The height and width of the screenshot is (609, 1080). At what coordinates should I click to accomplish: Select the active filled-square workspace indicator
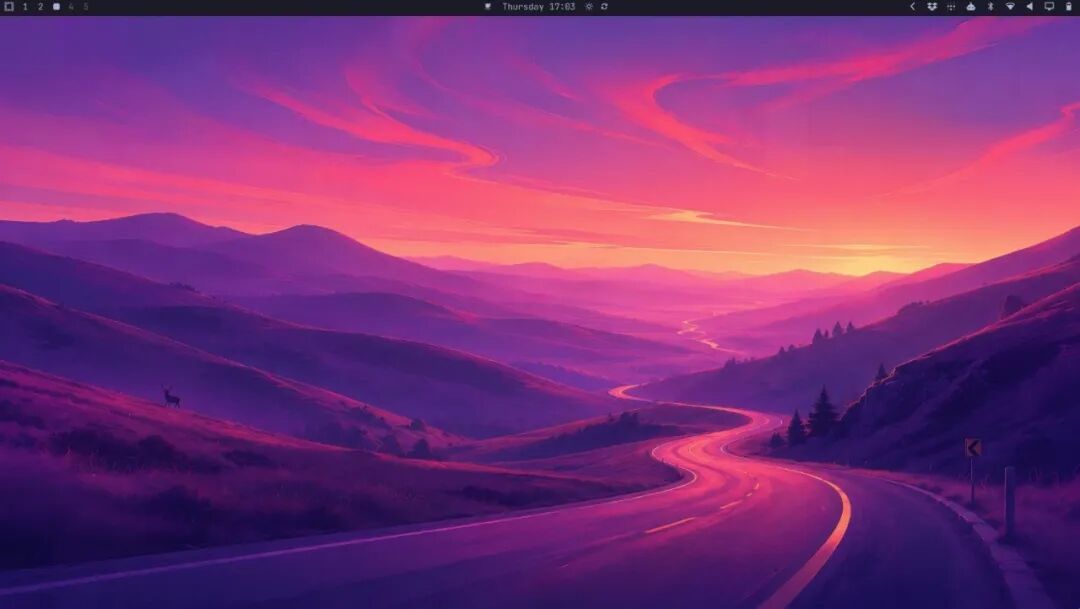click(x=56, y=7)
